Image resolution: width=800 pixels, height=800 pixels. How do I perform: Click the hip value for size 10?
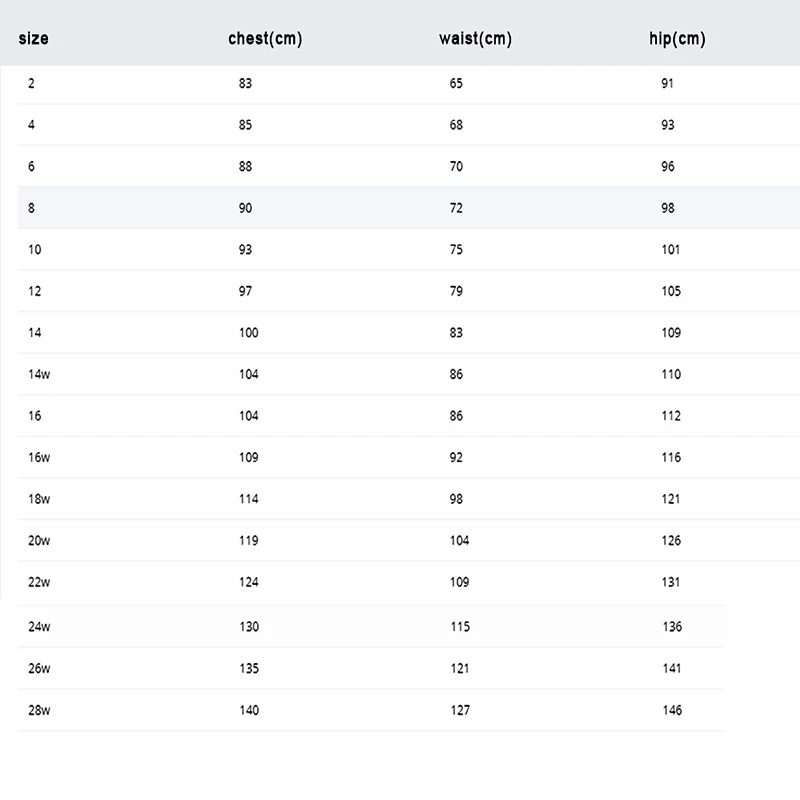pos(670,250)
